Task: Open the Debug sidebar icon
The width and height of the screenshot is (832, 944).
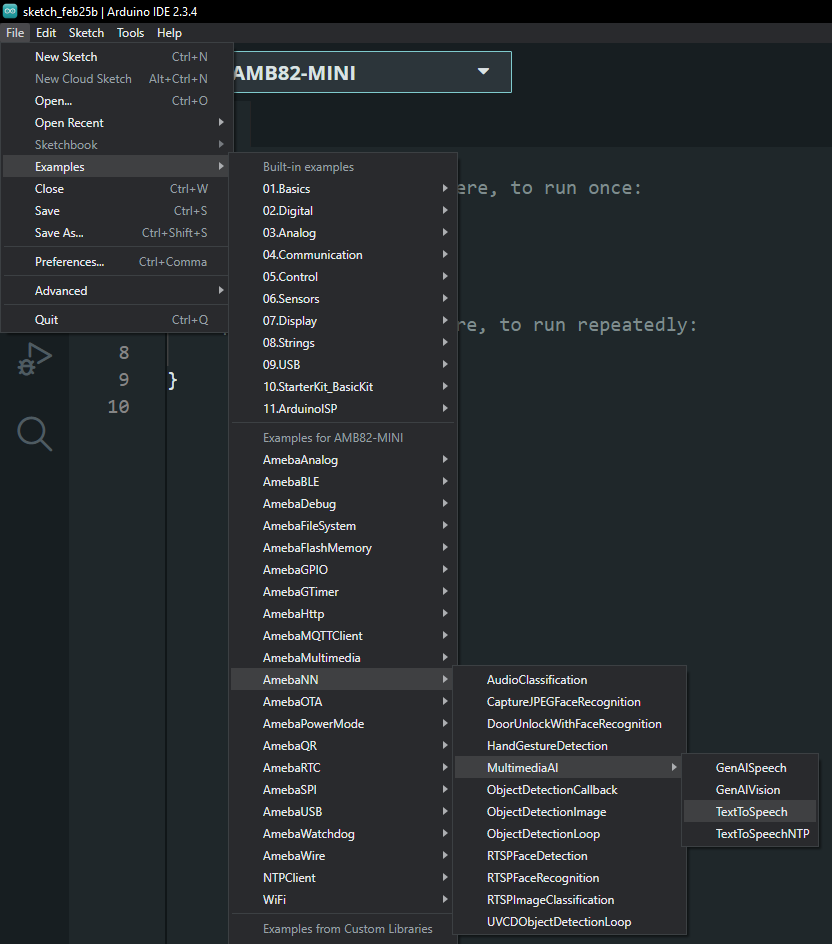Action: (x=34, y=359)
